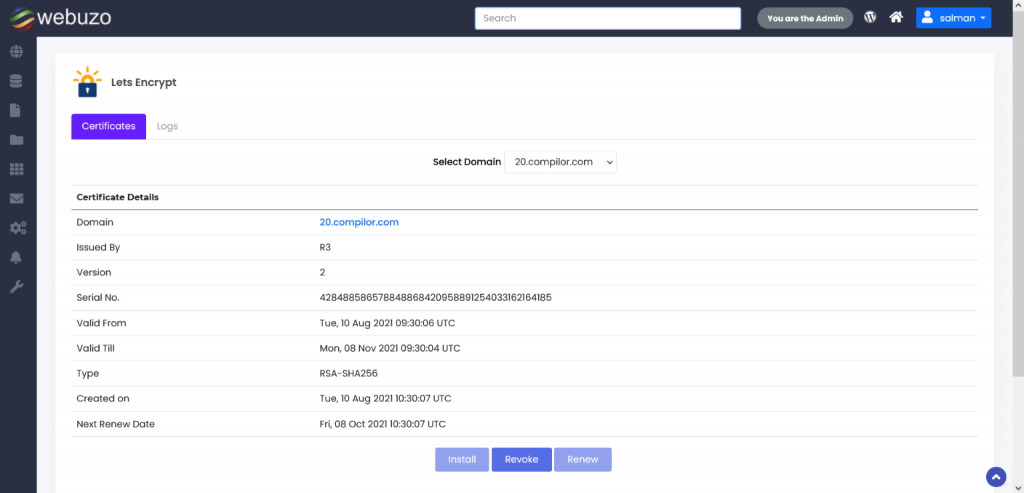The height and width of the screenshot is (493, 1024).
Task: Click the database icon in sidebar
Action: (17, 81)
